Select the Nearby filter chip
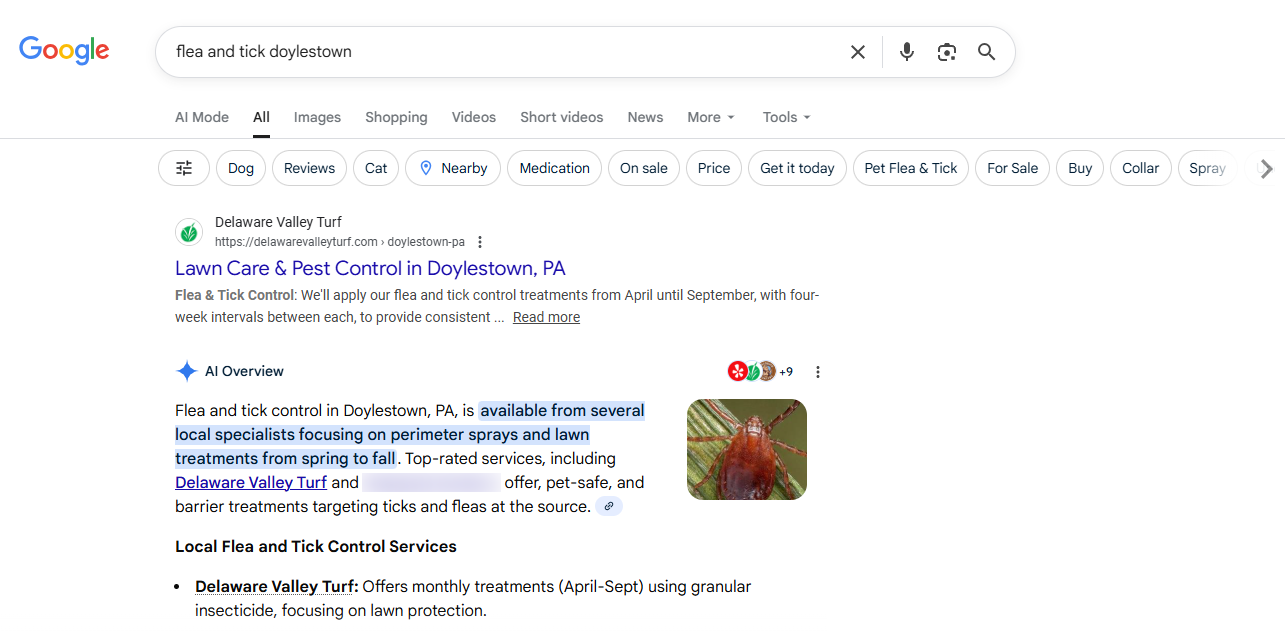The image size is (1285, 631). point(452,168)
